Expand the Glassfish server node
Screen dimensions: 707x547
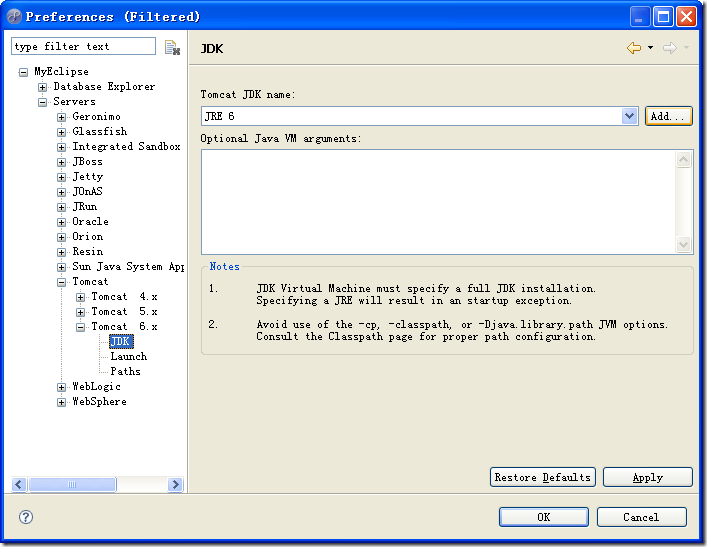[x=61, y=132]
